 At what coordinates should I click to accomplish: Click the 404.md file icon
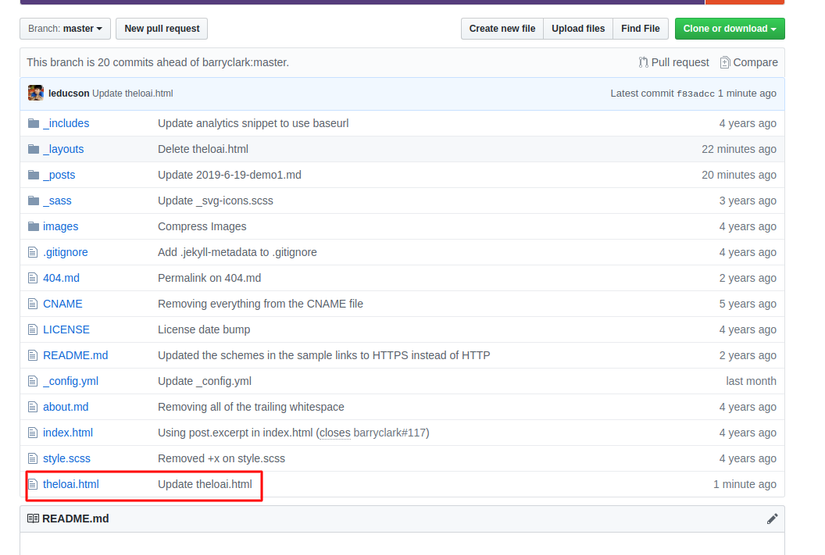[x=33, y=278]
